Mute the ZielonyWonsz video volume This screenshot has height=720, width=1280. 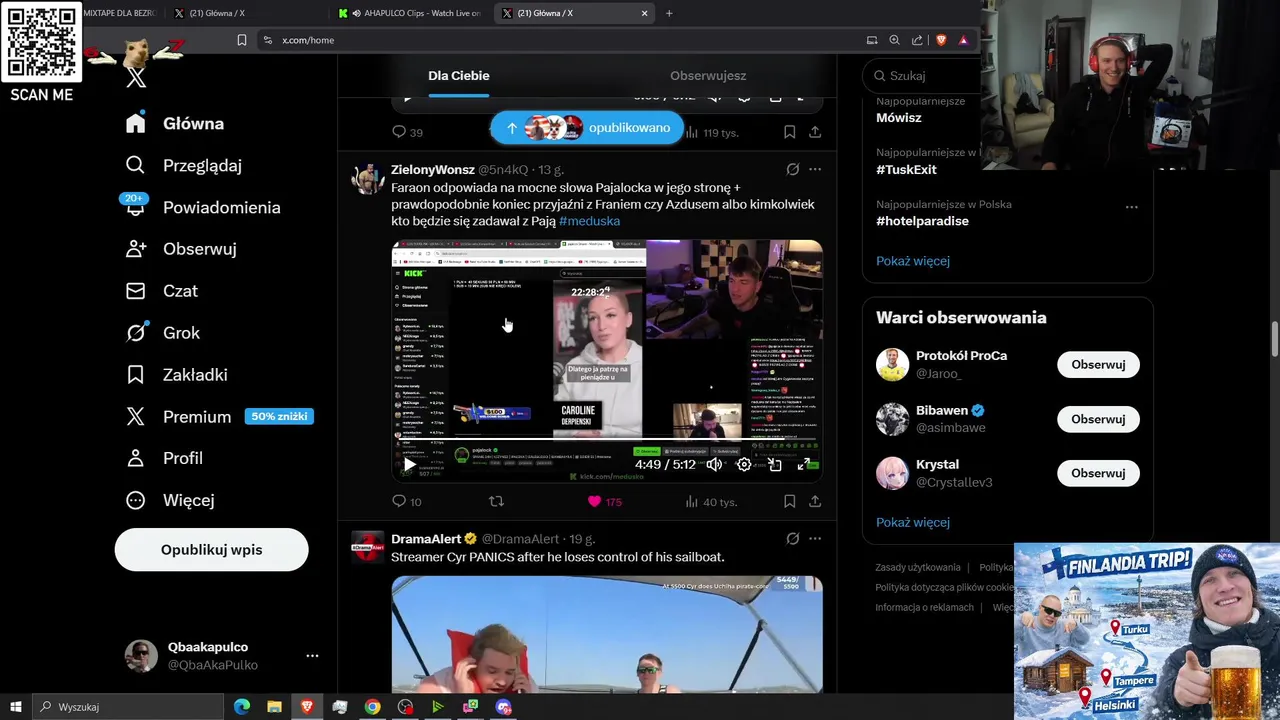pos(714,464)
